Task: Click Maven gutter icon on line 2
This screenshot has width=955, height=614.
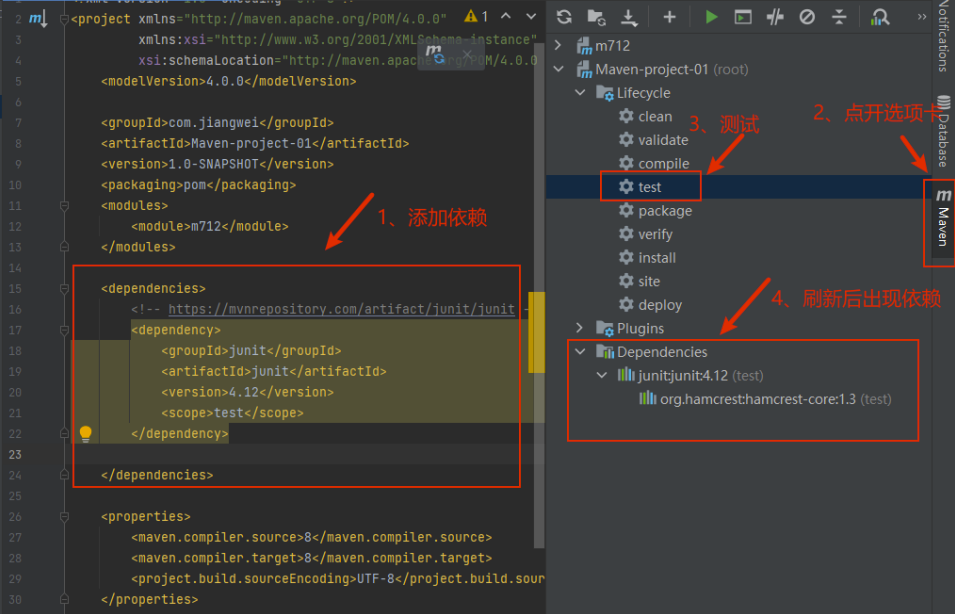Action: [38, 19]
